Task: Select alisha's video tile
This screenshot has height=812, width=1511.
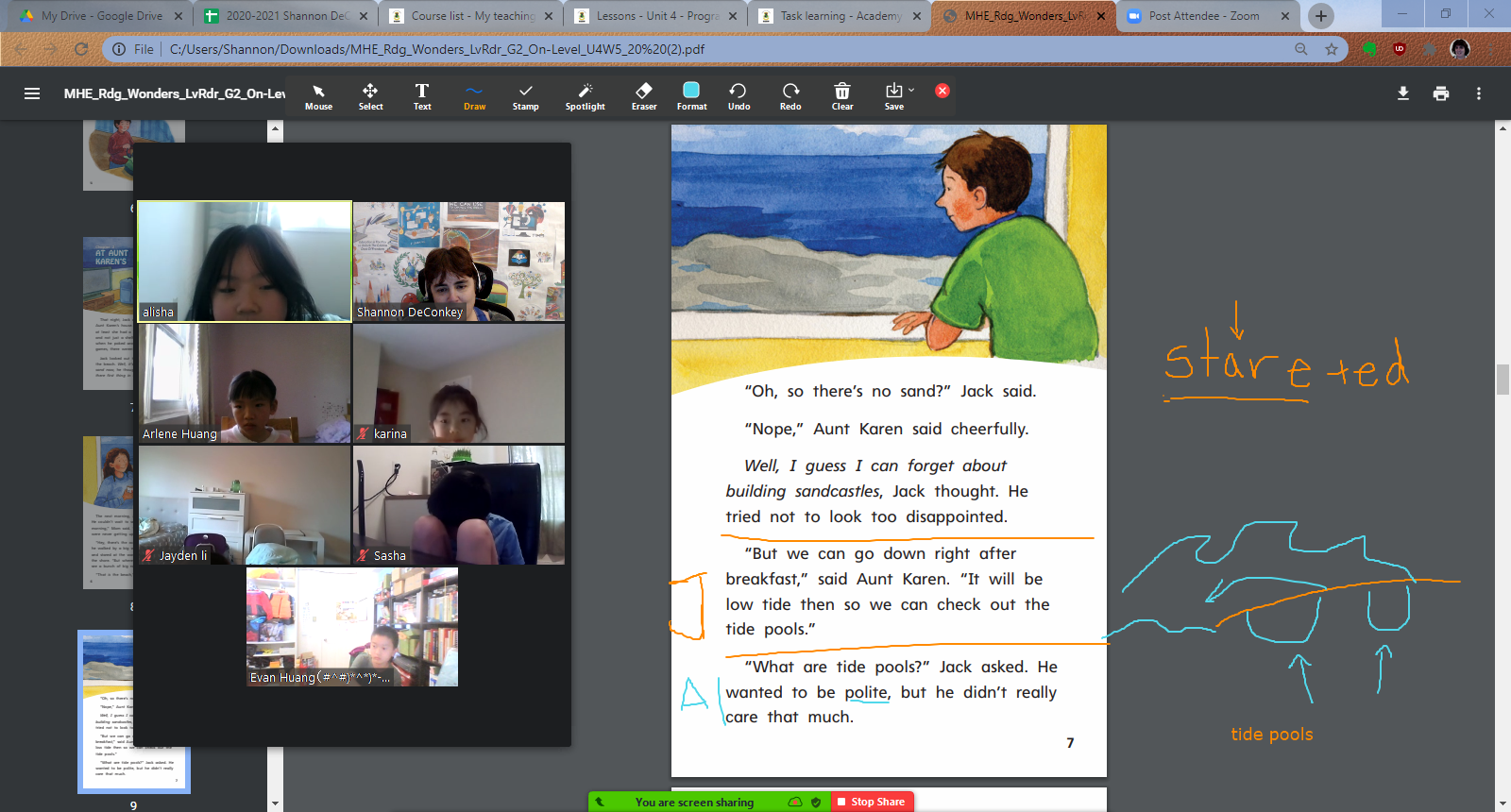Action: click(245, 262)
